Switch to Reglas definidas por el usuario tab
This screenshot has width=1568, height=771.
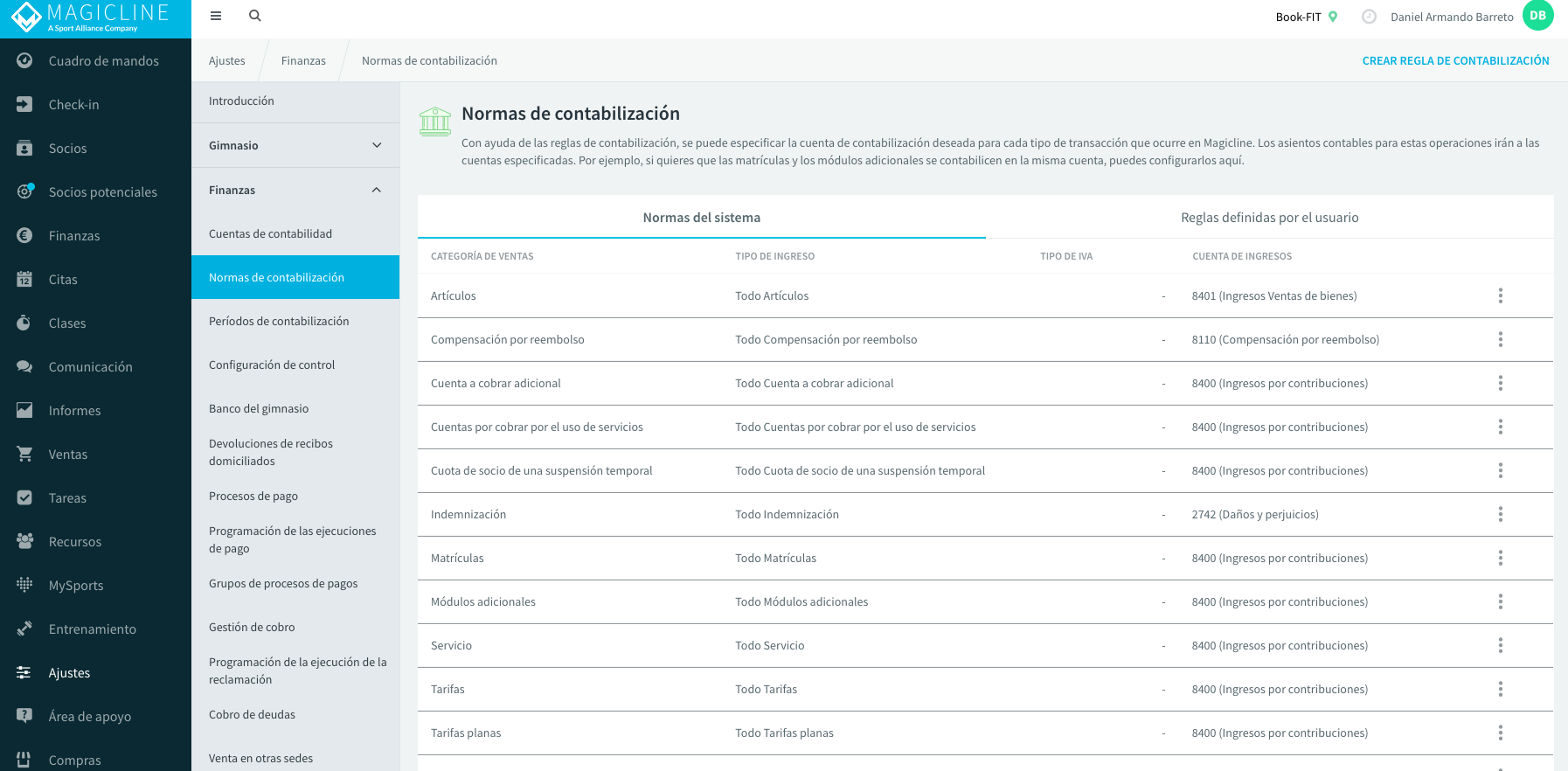pyautogui.click(x=1270, y=217)
